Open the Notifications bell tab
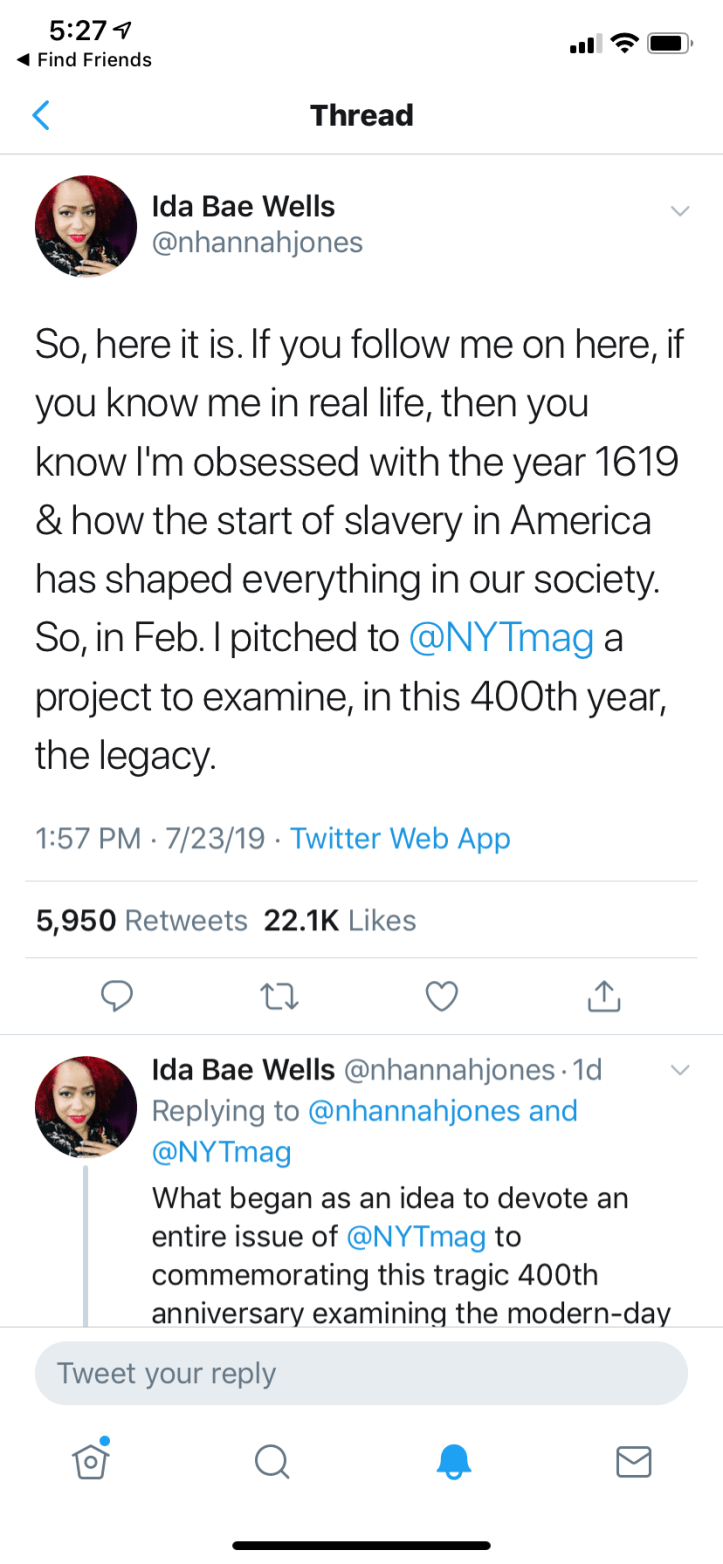 [x=452, y=1462]
